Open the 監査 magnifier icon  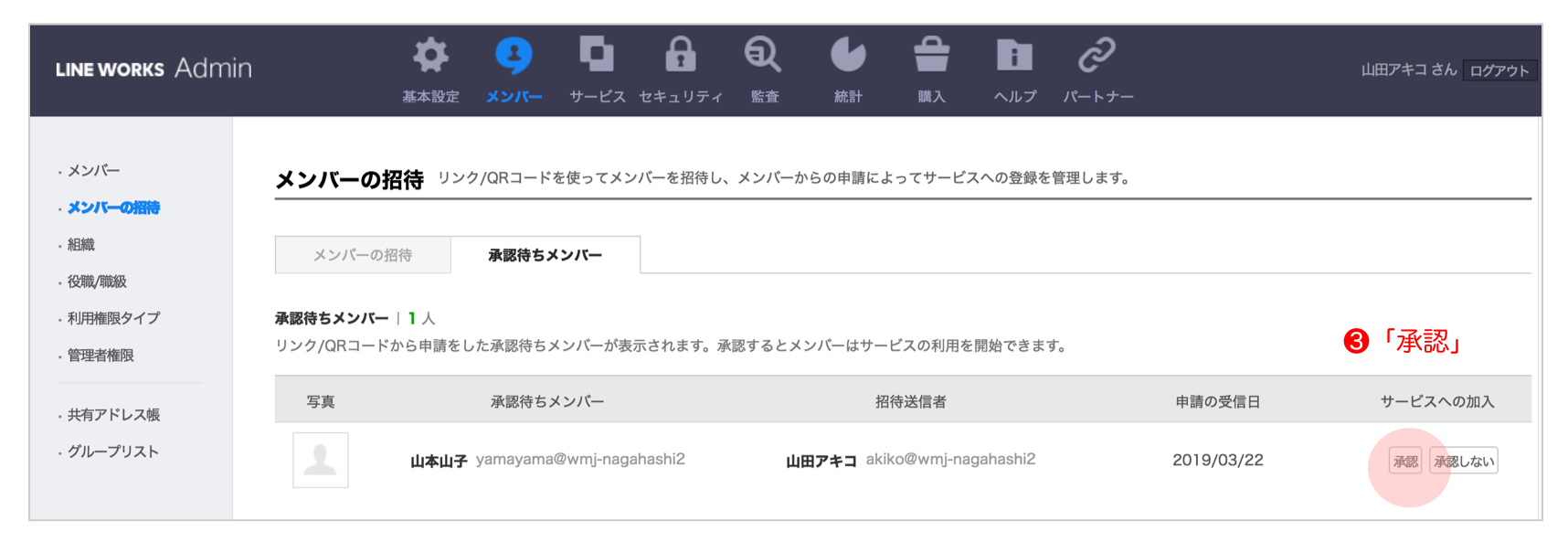763,55
